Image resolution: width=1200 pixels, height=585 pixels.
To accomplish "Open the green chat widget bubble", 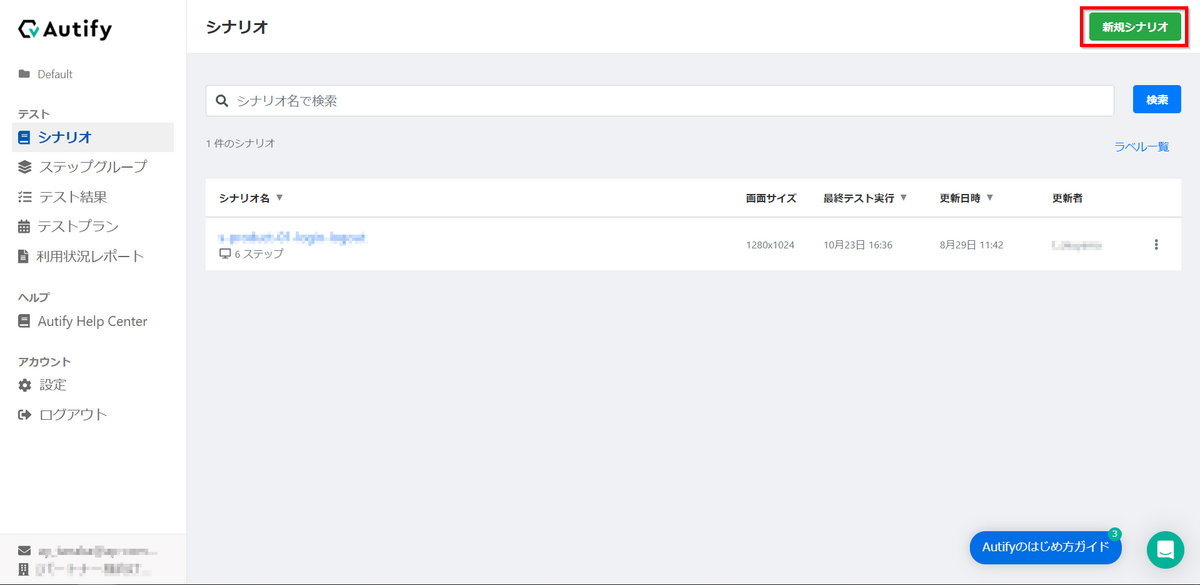I will point(1164,548).
